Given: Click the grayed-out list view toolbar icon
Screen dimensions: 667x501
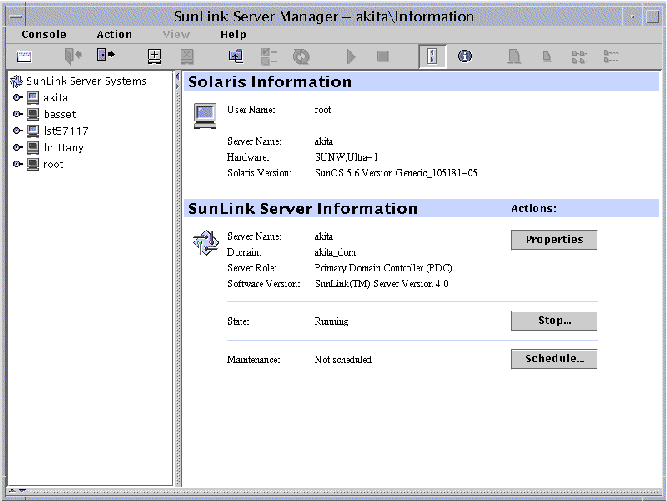Looking at the screenshot, I should click(x=611, y=56).
